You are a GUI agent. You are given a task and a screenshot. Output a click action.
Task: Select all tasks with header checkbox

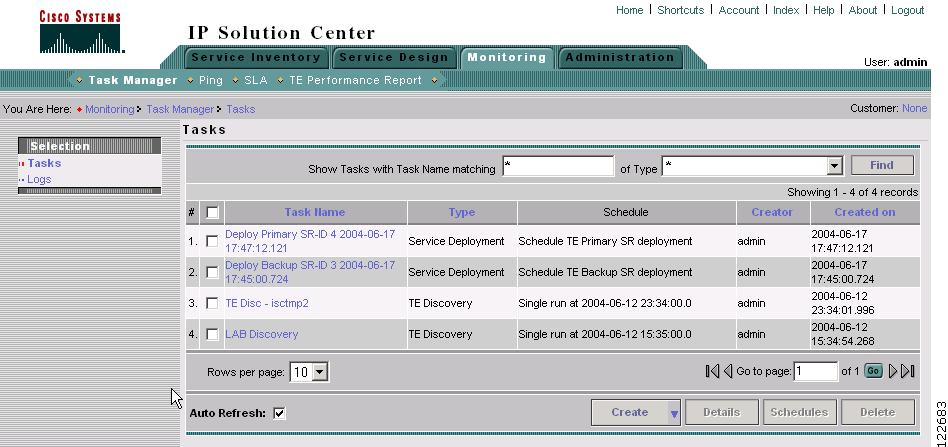[x=212, y=212]
